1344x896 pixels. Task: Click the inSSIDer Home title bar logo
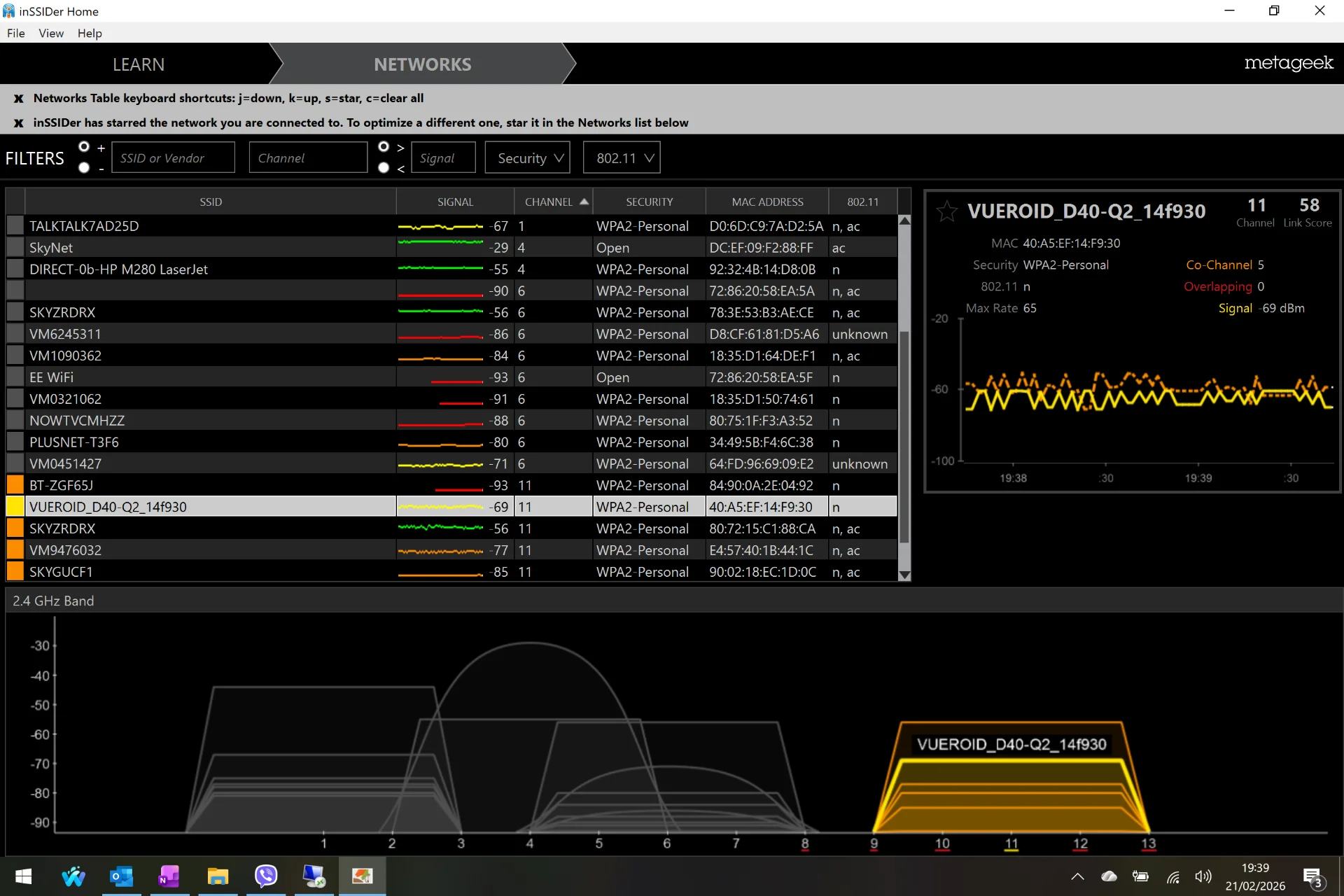tap(8, 11)
